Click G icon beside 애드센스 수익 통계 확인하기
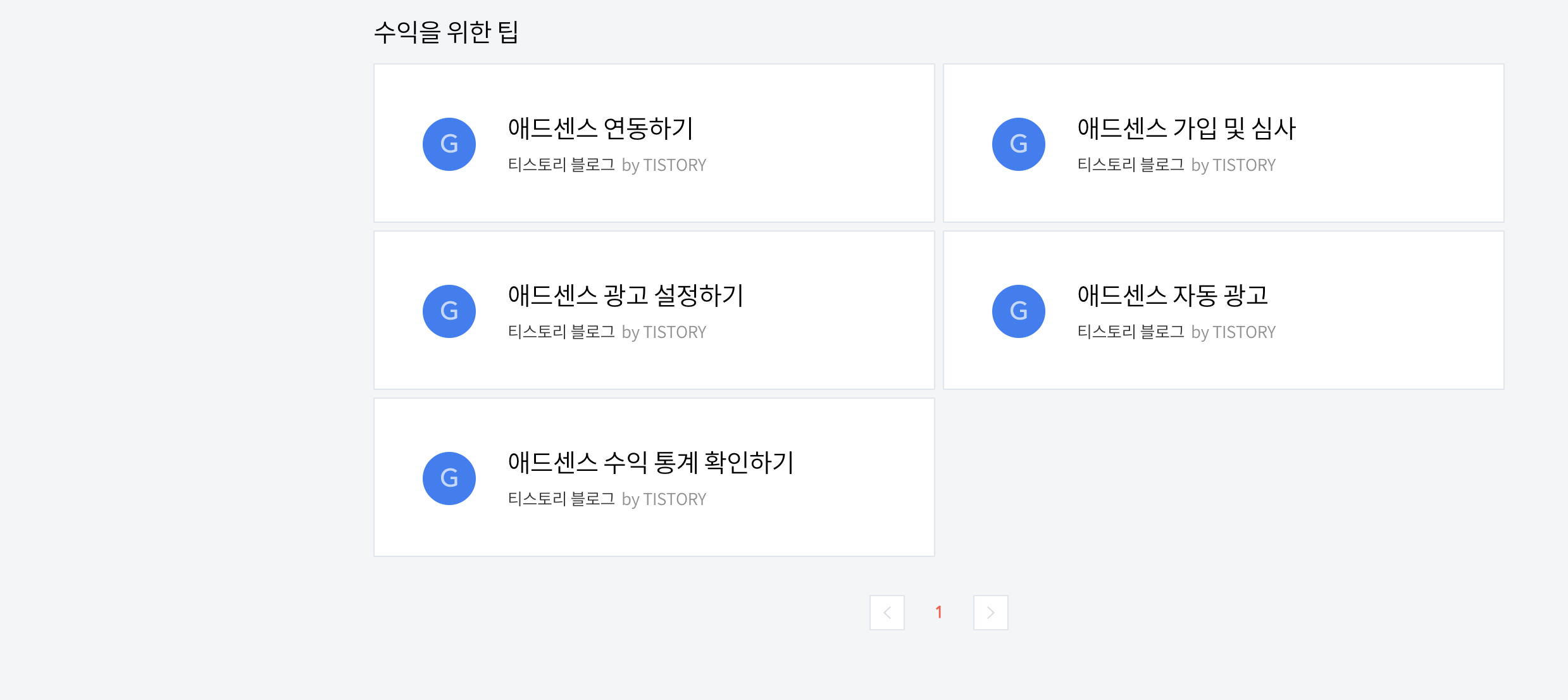 tap(449, 478)
